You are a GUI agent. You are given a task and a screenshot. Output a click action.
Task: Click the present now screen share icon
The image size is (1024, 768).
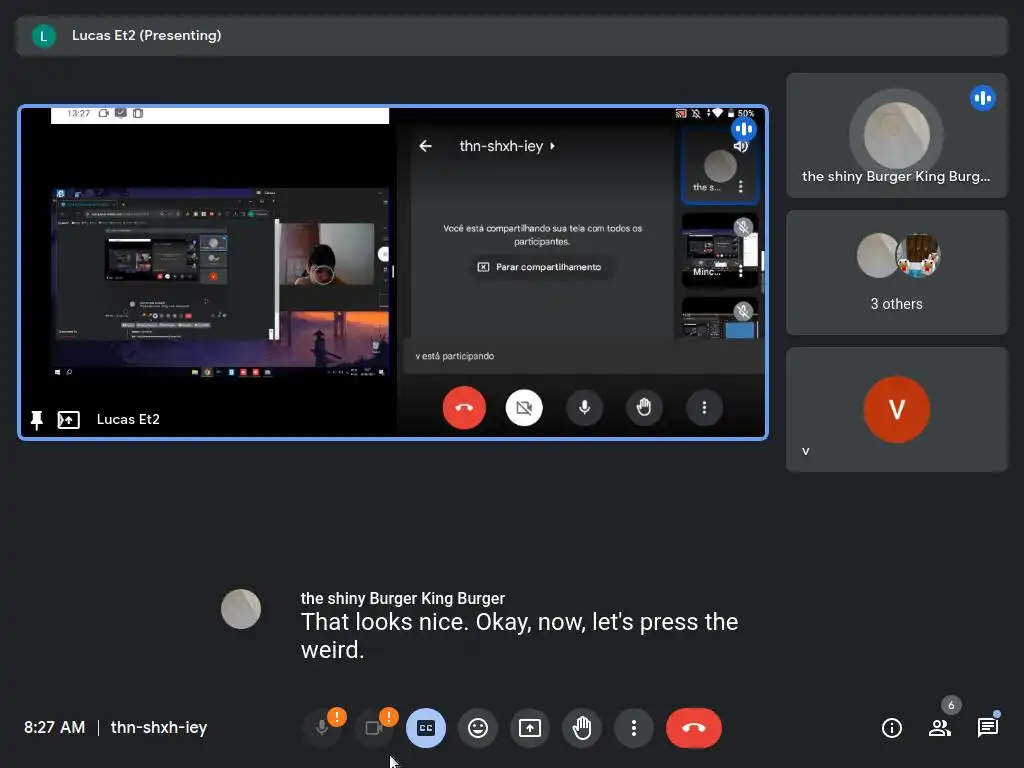tap(530, 728)
